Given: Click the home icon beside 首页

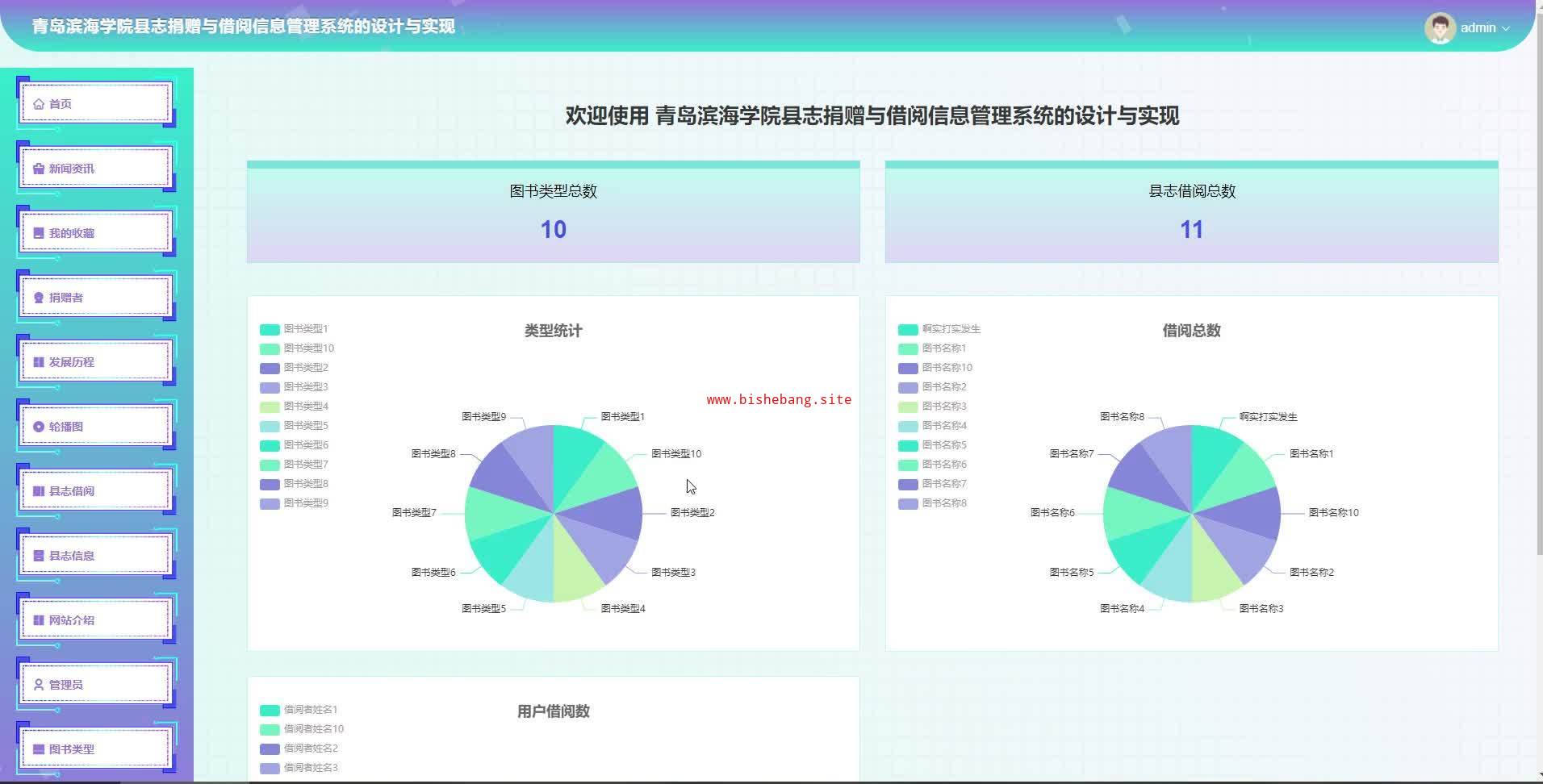Looking at the screenshot, I should [x=39, y=104].
